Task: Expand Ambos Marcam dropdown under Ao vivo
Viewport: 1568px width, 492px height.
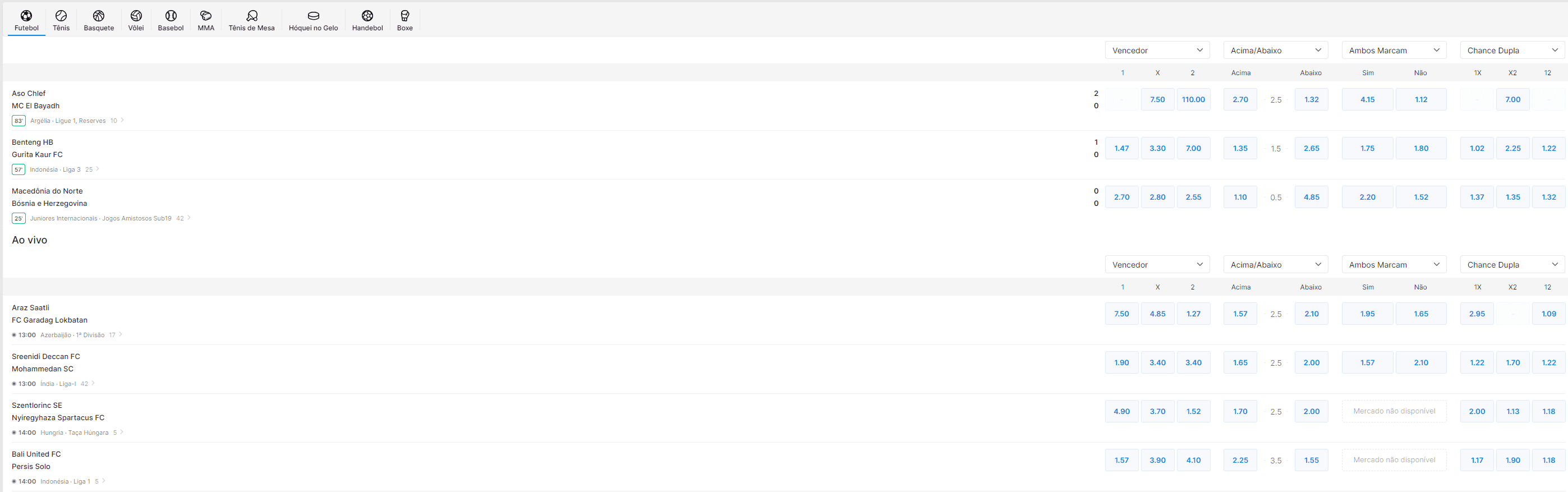Action: (1394, 265)
